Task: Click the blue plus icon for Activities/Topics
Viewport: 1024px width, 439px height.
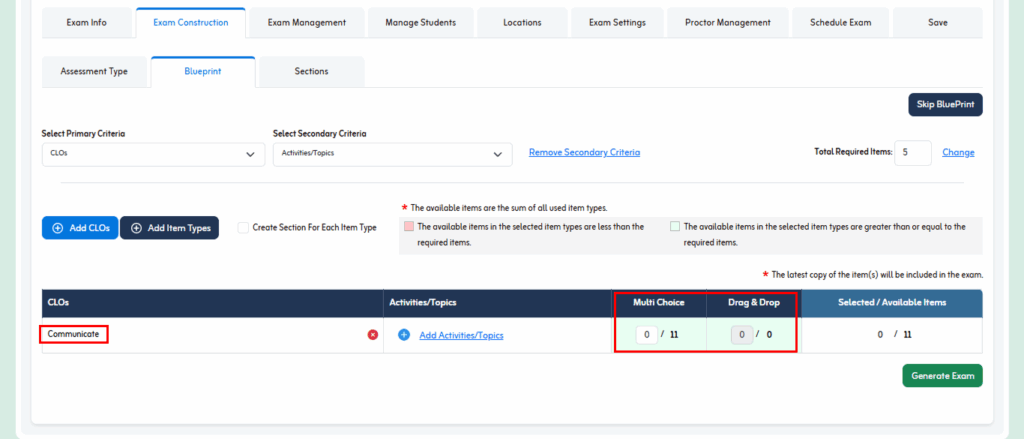Action: click(404, 335)
